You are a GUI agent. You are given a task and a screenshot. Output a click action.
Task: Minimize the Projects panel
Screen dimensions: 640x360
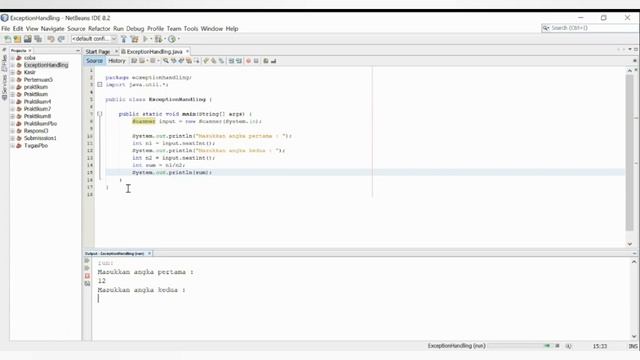(78, 51)
